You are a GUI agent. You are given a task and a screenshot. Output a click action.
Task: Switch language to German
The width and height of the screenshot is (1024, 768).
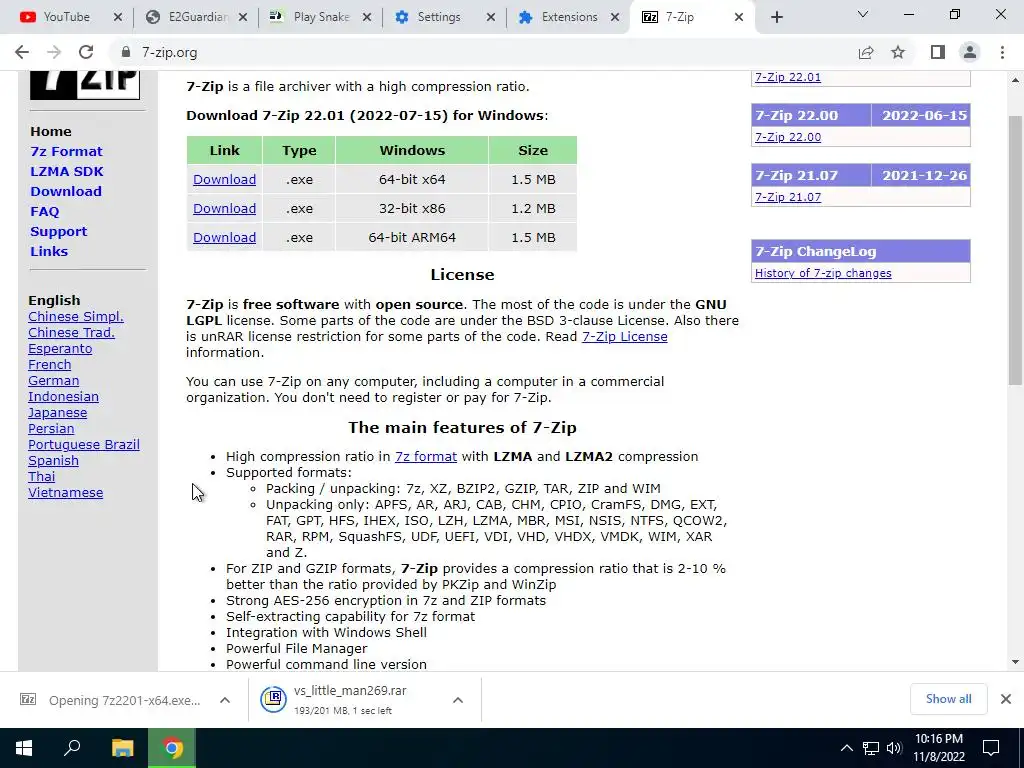[54, 381]
